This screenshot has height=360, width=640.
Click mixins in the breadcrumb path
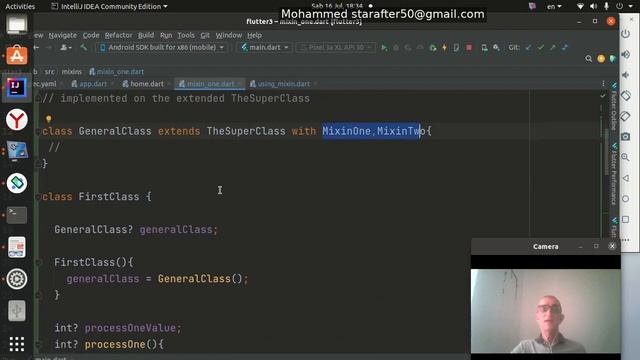point(71,71)
